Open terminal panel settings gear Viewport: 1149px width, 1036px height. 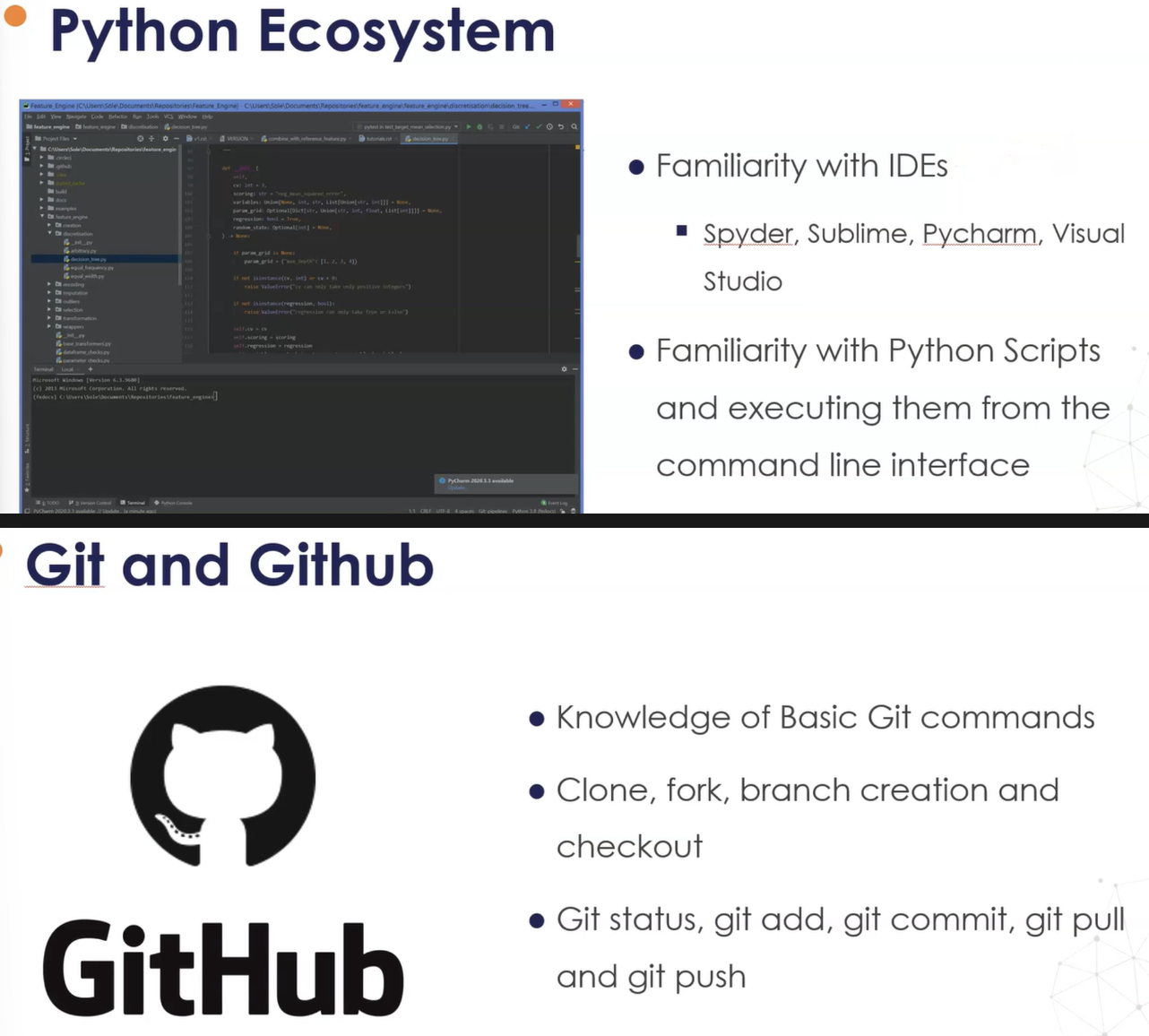point(564,369)
